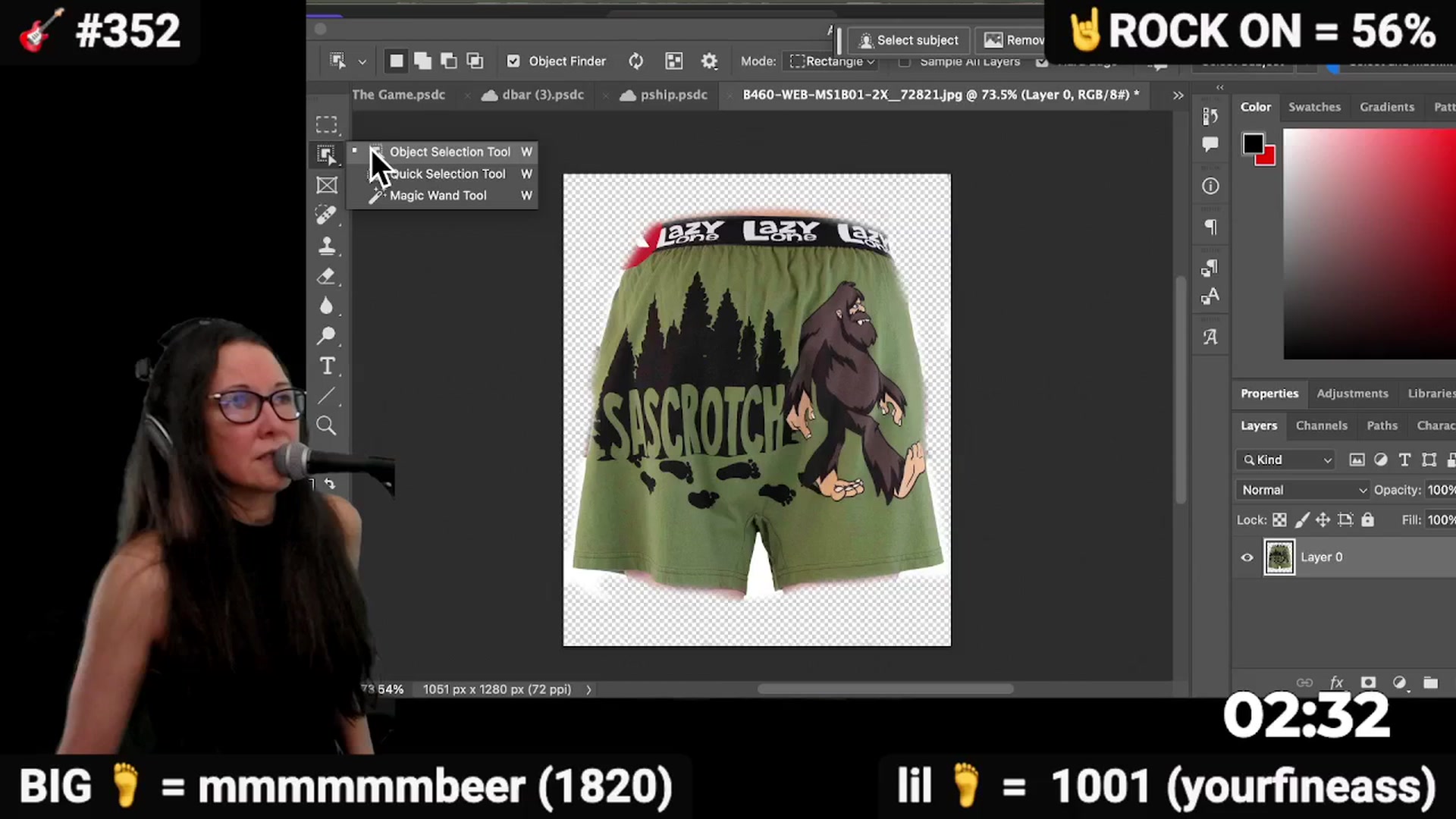Collapse the panel dock double arrows

pyautogui.click(x=1220, y=88)
